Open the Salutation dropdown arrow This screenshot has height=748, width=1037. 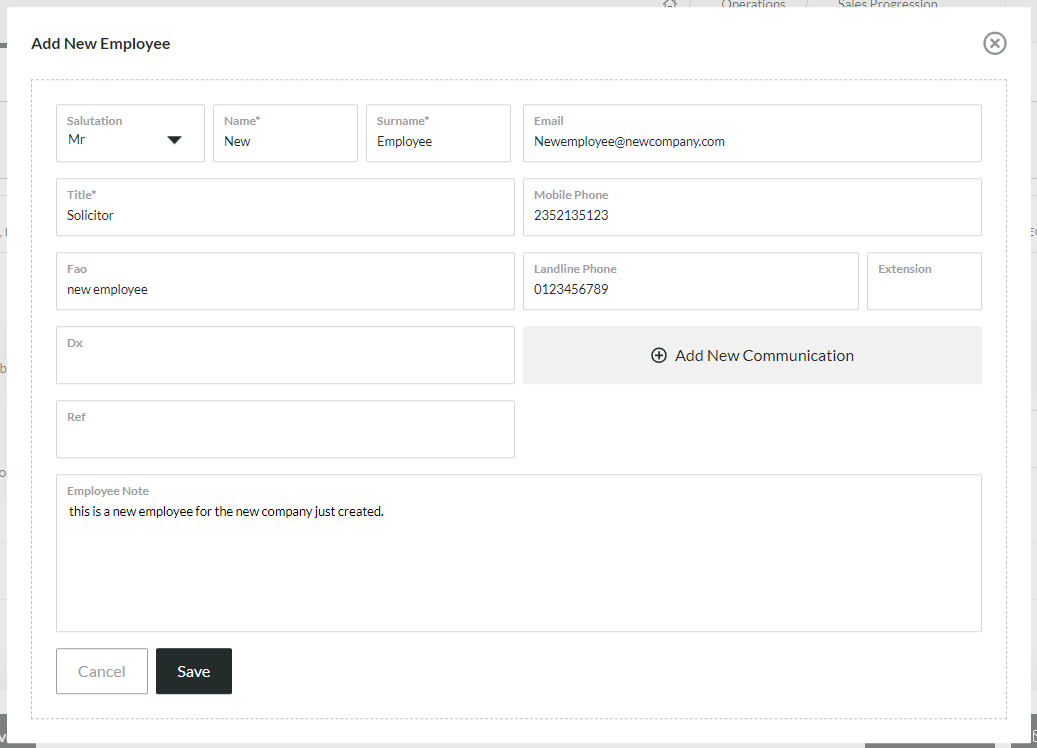[174, 140]
